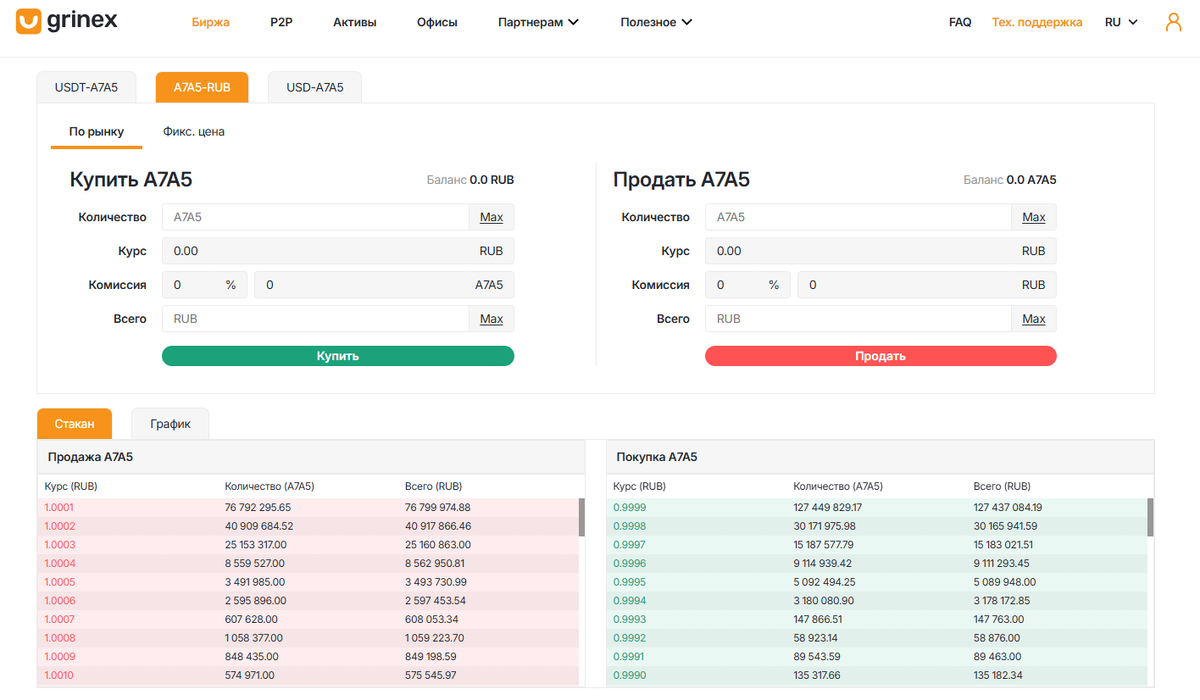Click the sell Курс RUB field
1200x700 pixels.
pos(881,251)
